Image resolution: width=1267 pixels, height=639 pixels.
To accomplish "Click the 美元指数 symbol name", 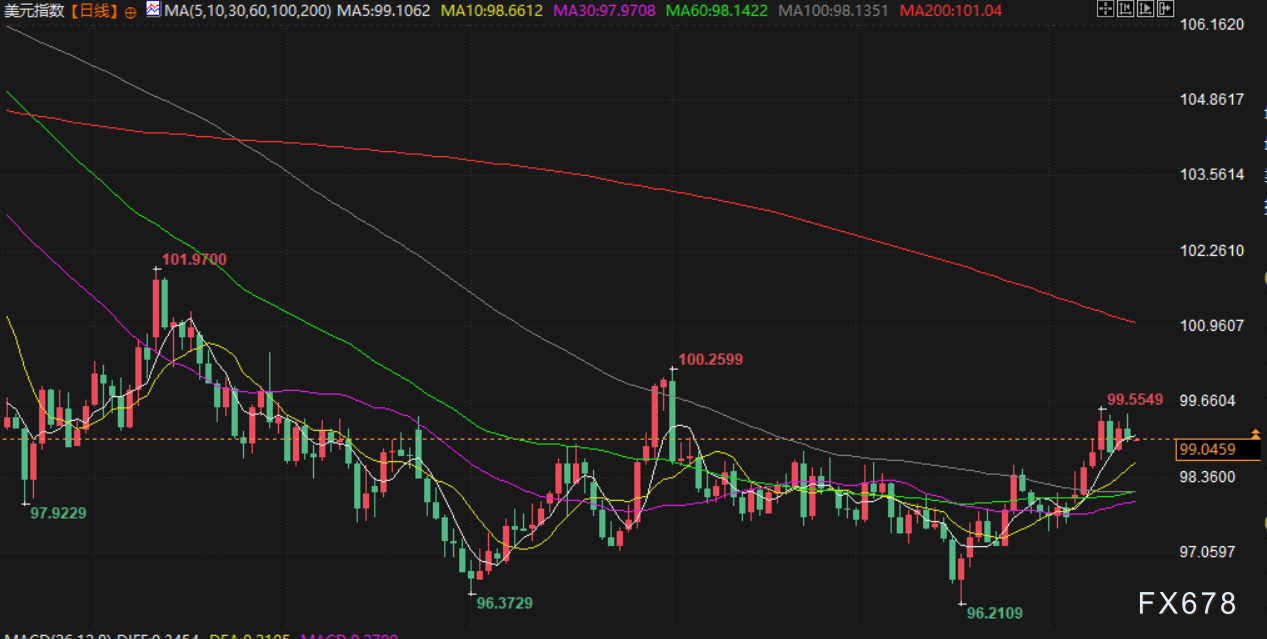I will coord(35,11).
